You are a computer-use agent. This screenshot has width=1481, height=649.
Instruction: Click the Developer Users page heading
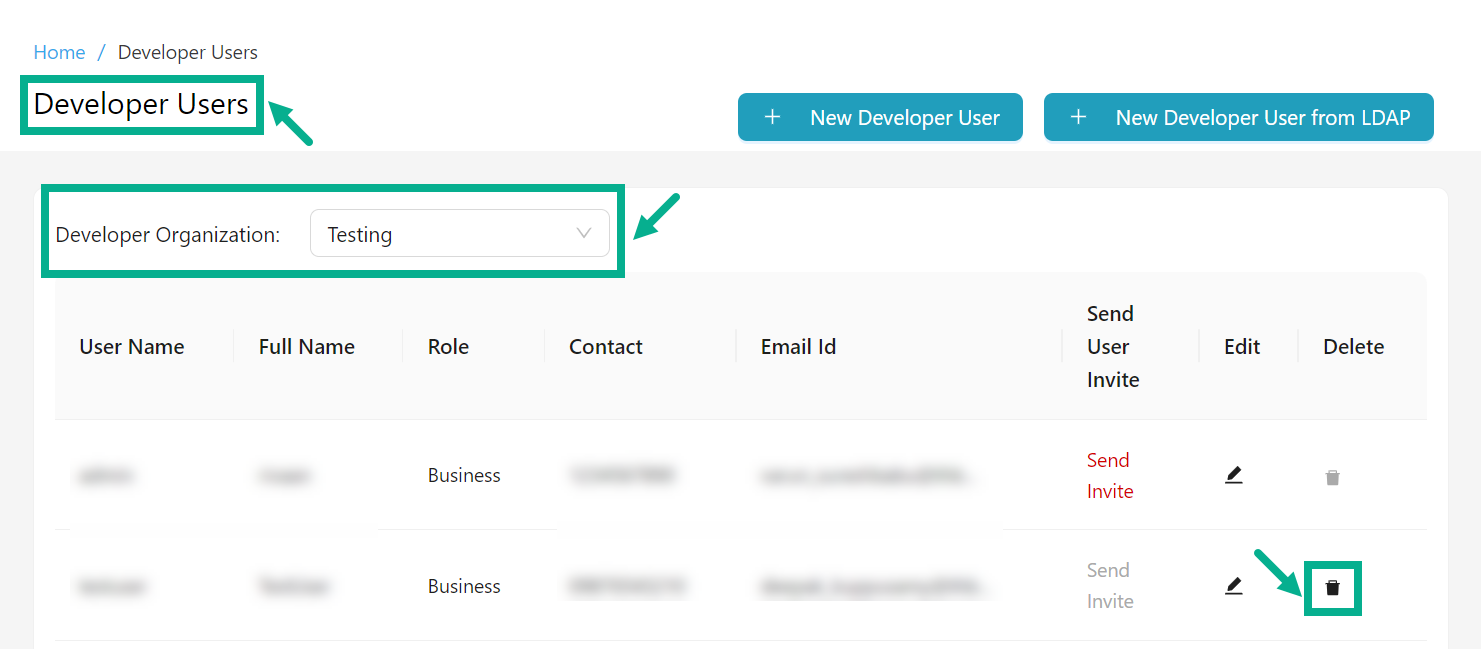[141, 104]
